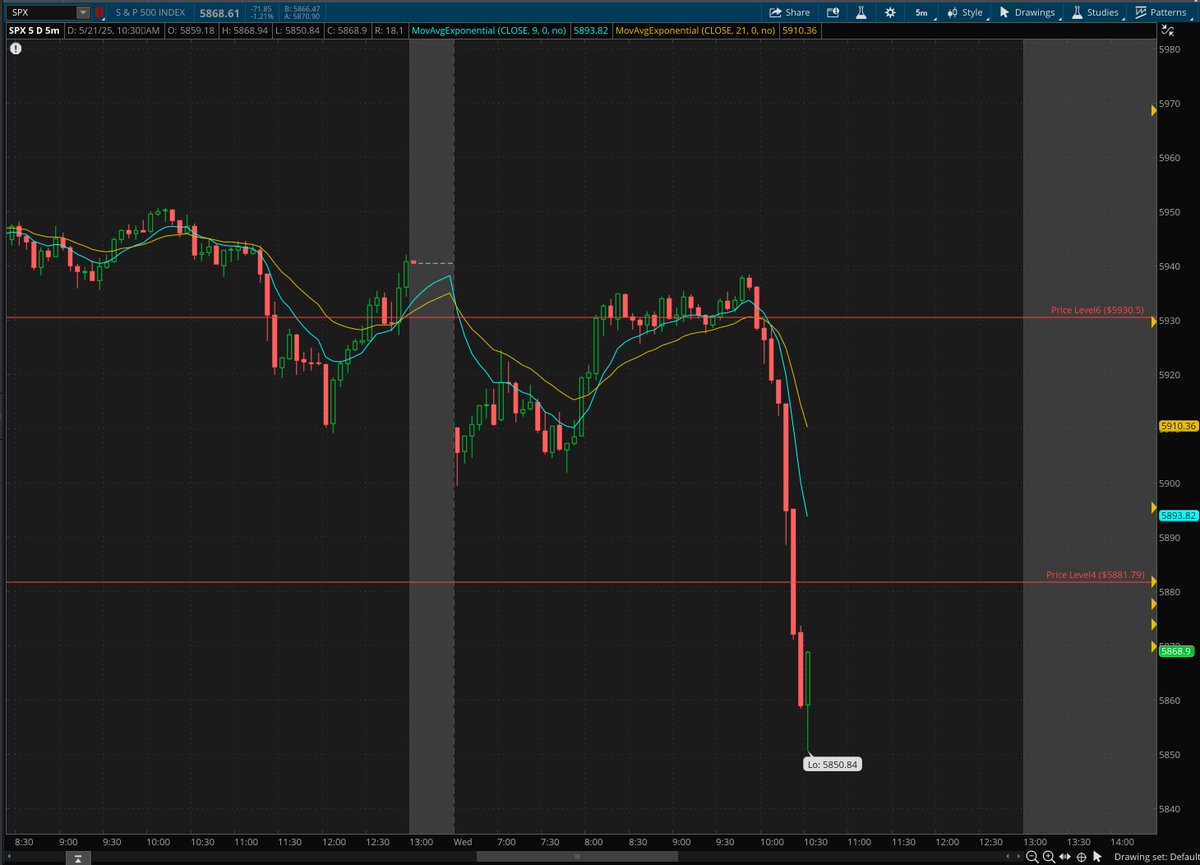Click the Price Level4 ($5881.79) line label
The height and width of the screenshot is (865, 1200).
1095,575
